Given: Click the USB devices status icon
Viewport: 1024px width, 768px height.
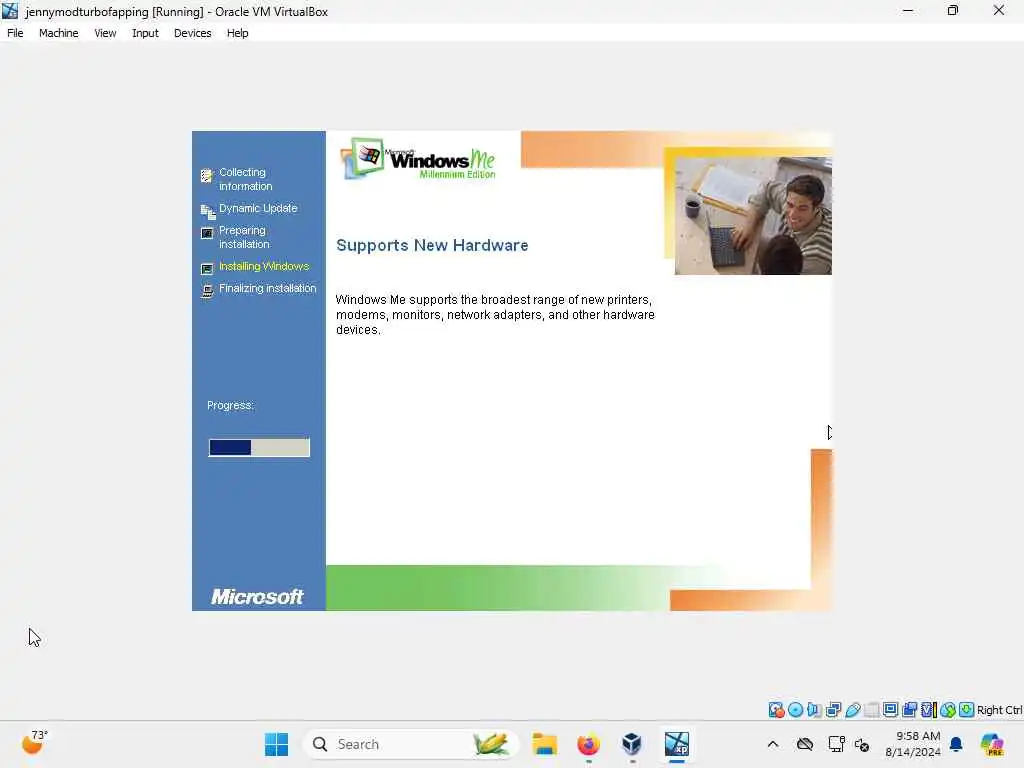Looking at the screenshot, I should point(852,710).
